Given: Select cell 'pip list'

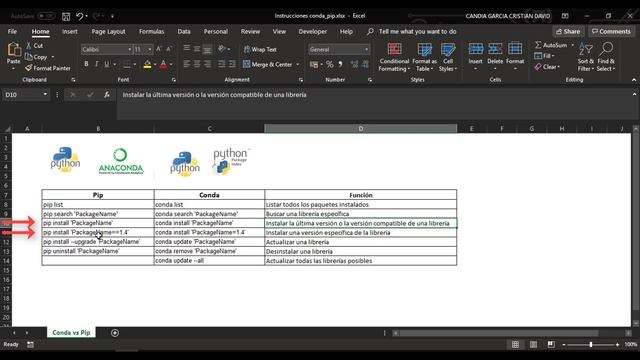Looking at the screenshot, I should [x=98, y=204].
